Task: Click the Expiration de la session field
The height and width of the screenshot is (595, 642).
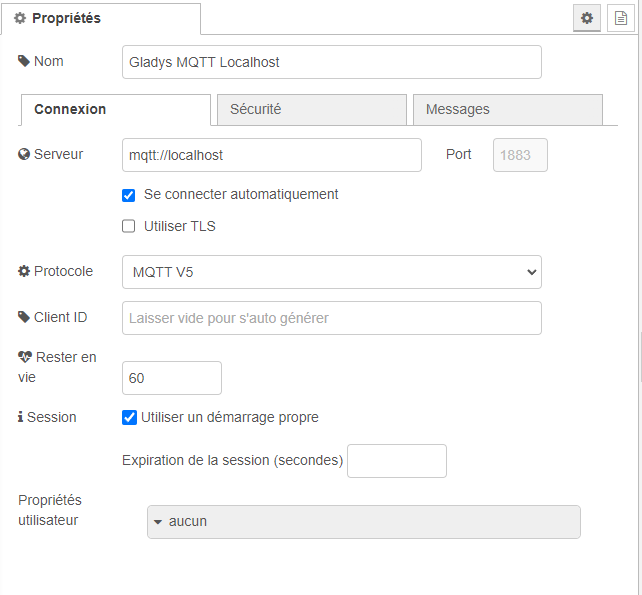Action: (396, 461)
